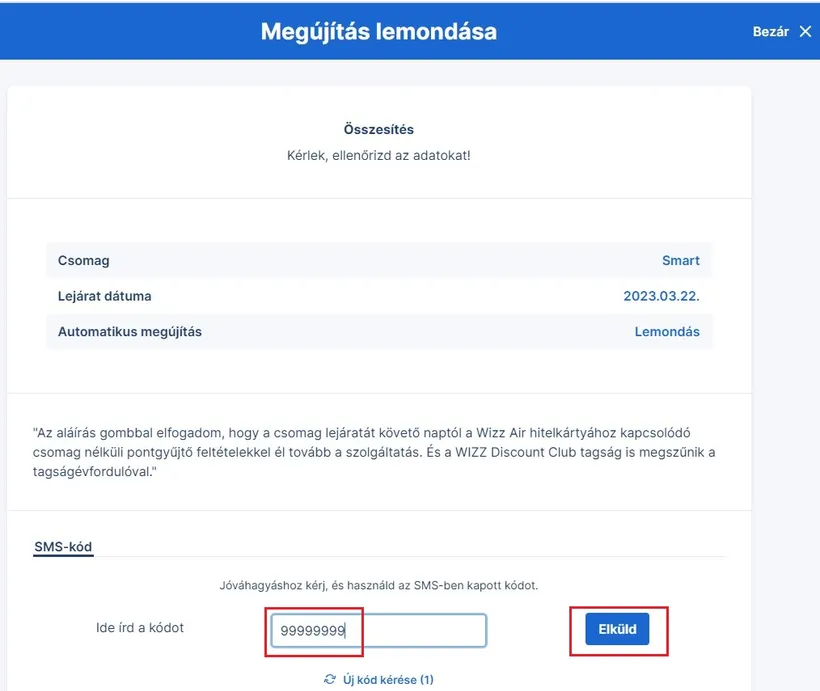Click the Lemondás value

pyautogui.click(x=667, y=331)
